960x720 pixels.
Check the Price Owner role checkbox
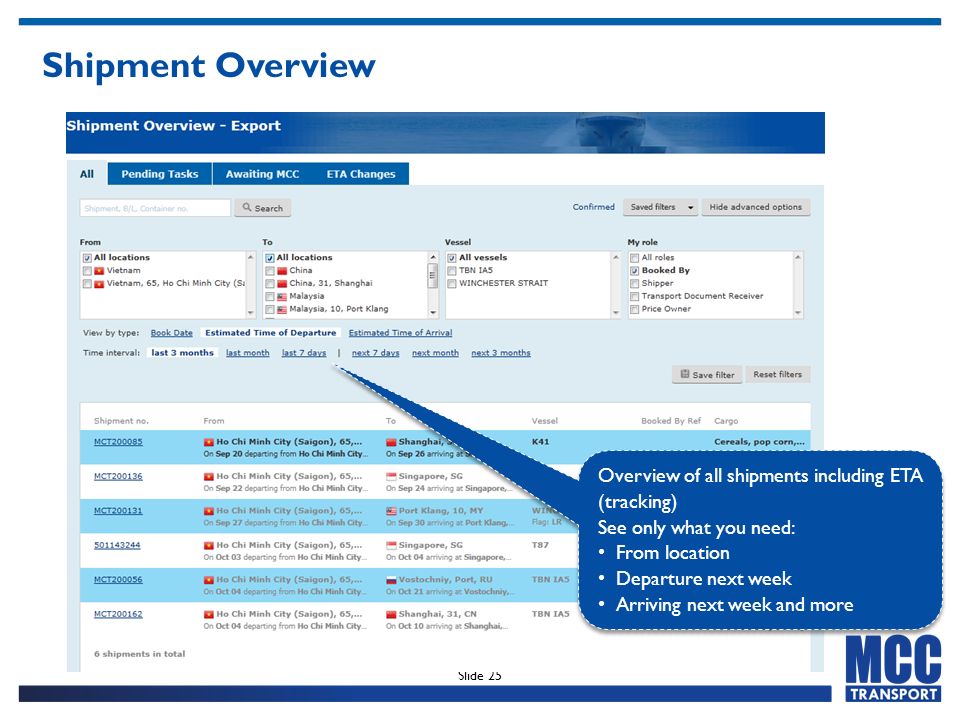[x=634, y=309]
